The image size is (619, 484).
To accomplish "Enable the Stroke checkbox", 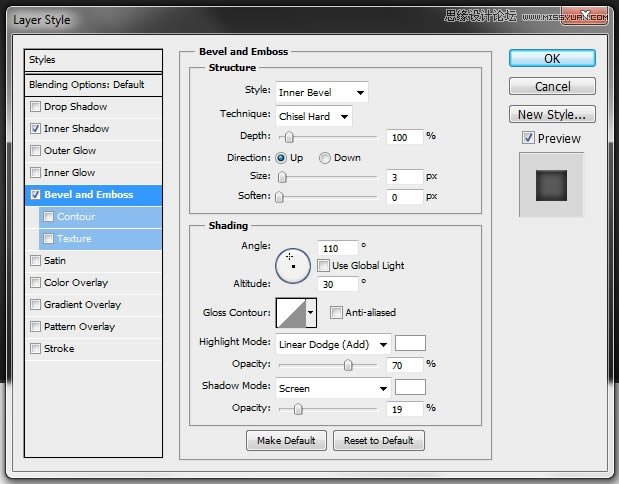I will (36, 349).
